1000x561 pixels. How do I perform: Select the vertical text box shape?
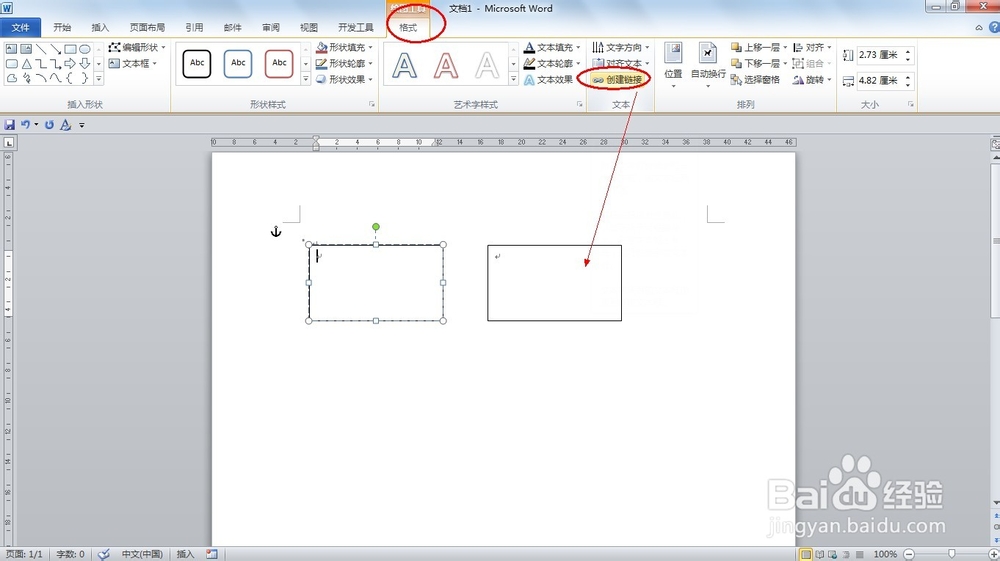(26, 48)
